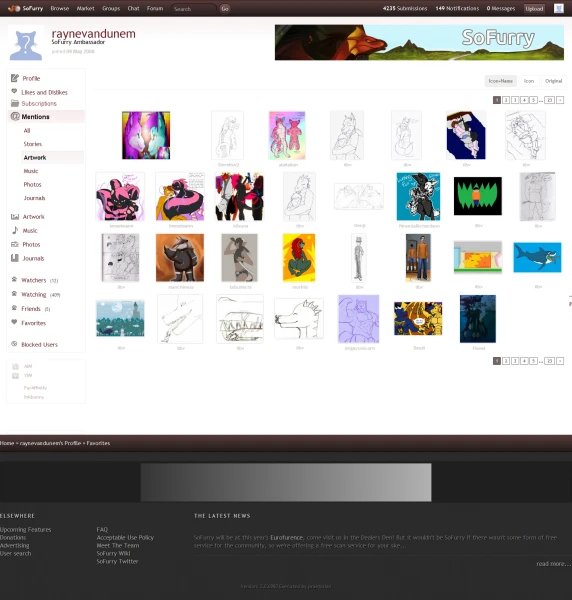The image size is (572, 600).
Task: Switch view mode to Icon+Name
Action: 500,81
